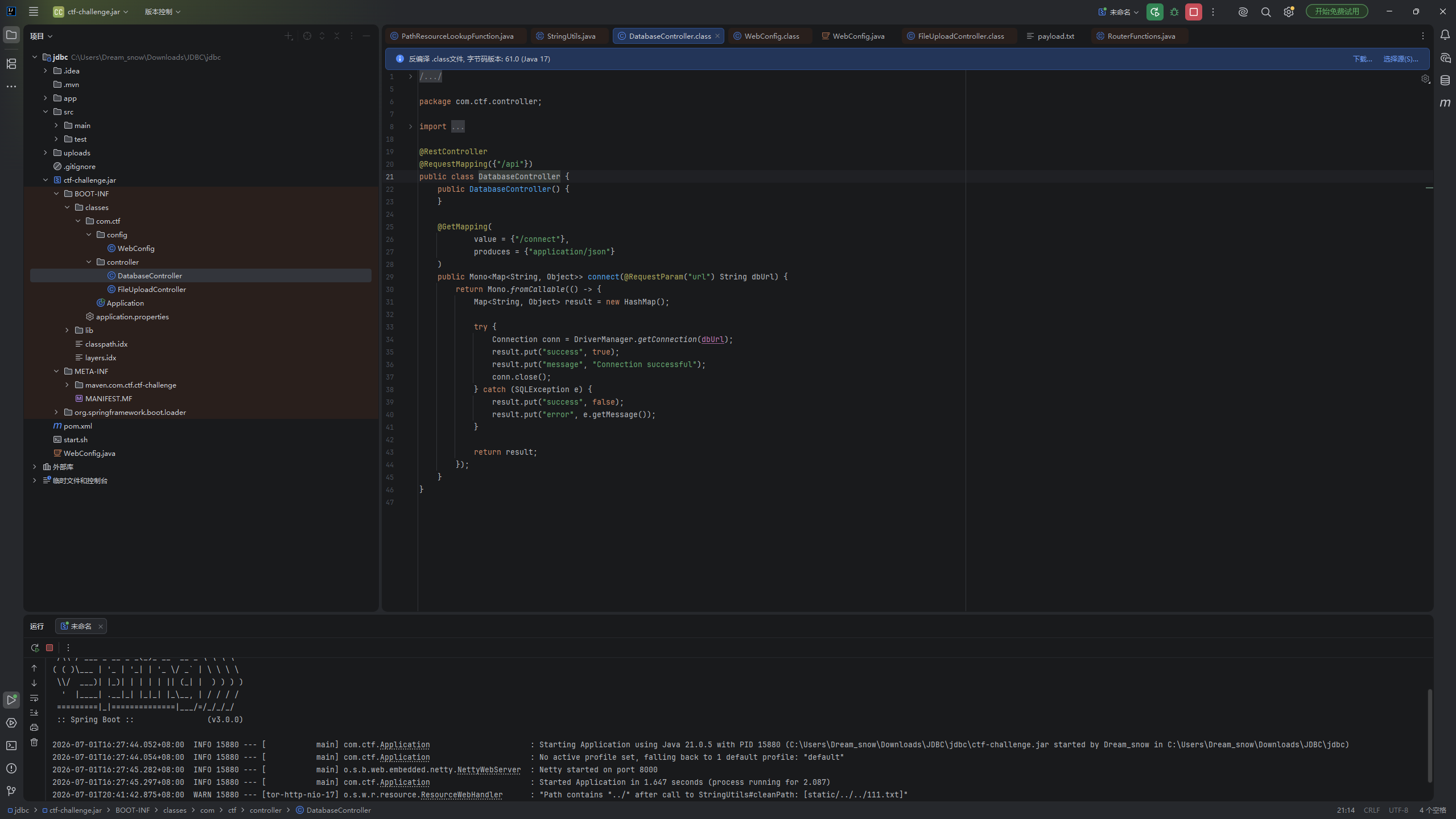
Task: Rerun the application in Run panel
Action: (35, 648)
